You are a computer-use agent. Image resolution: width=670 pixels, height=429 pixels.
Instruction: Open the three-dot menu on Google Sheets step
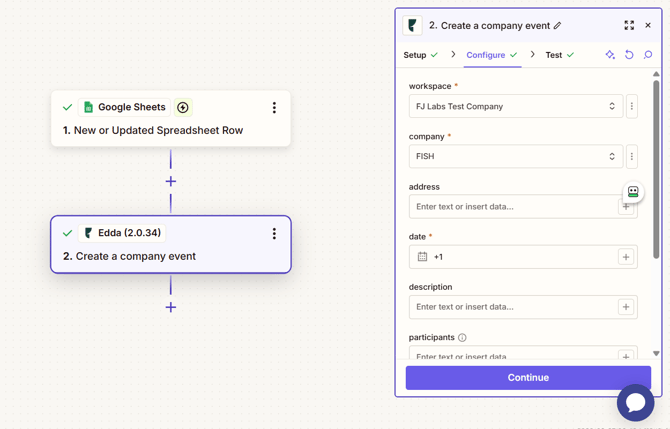point(274,107)
